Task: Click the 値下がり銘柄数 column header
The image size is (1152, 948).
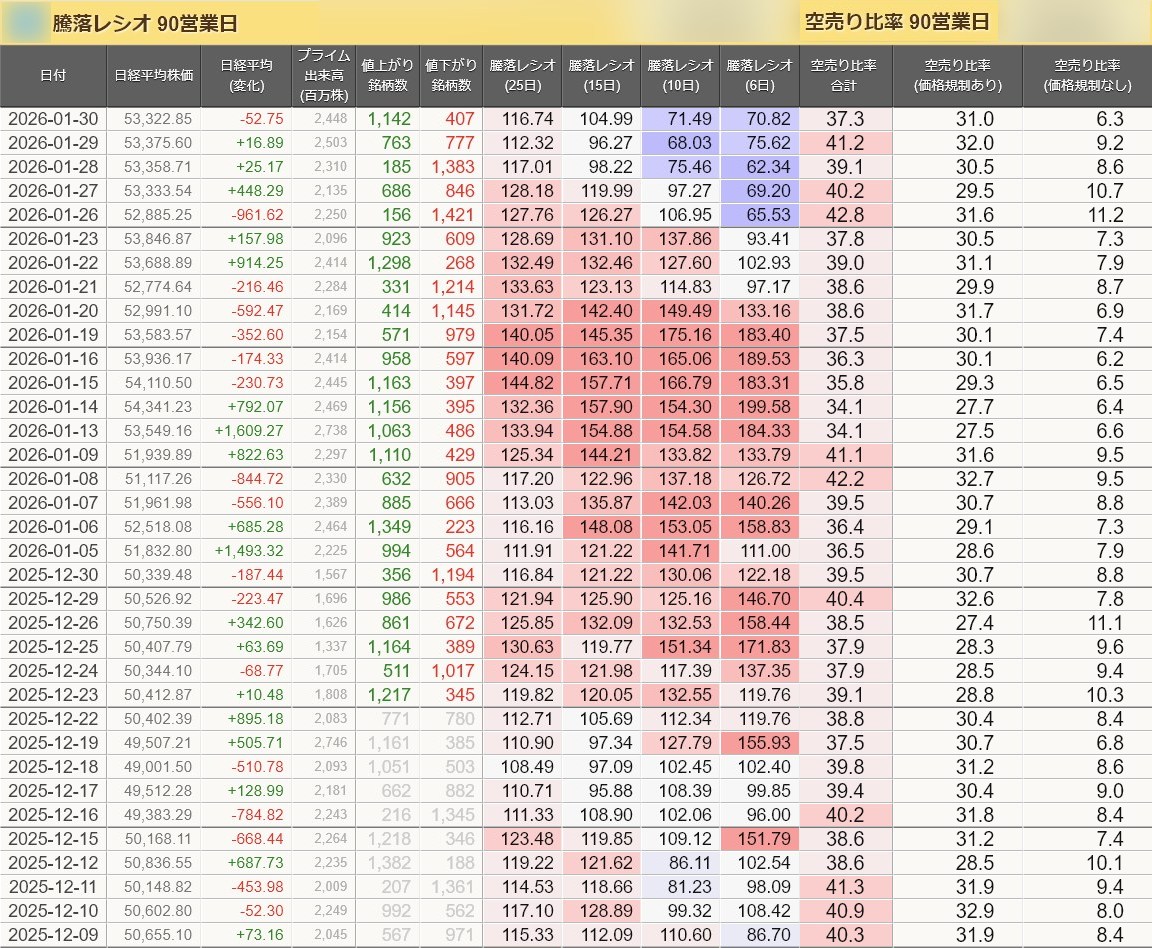Action: pyautogui.click(x=450, y=75)
